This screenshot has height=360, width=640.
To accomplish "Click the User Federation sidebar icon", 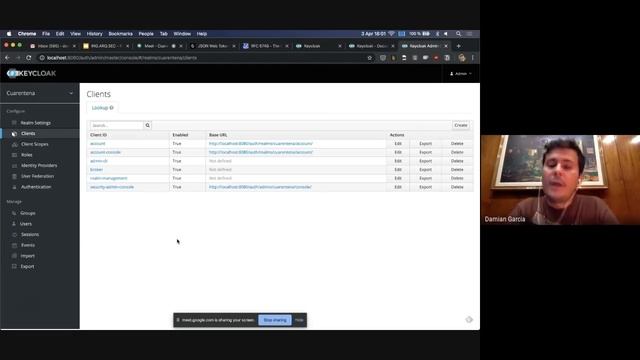I will [14, 176].
